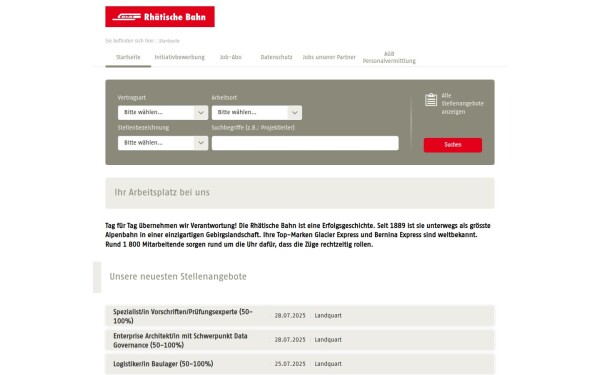Open the Datenschutz tab
This screenshot has height=375, width=600.
click(276, 57)
